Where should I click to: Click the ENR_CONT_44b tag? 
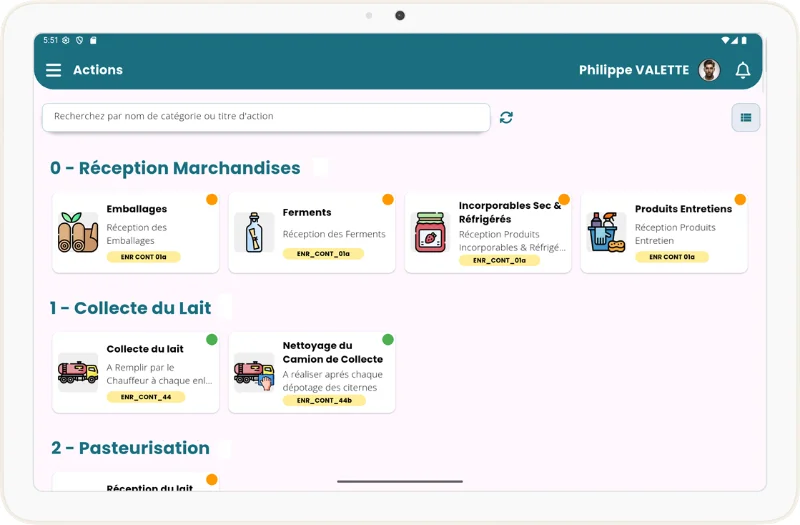point(324,401)
